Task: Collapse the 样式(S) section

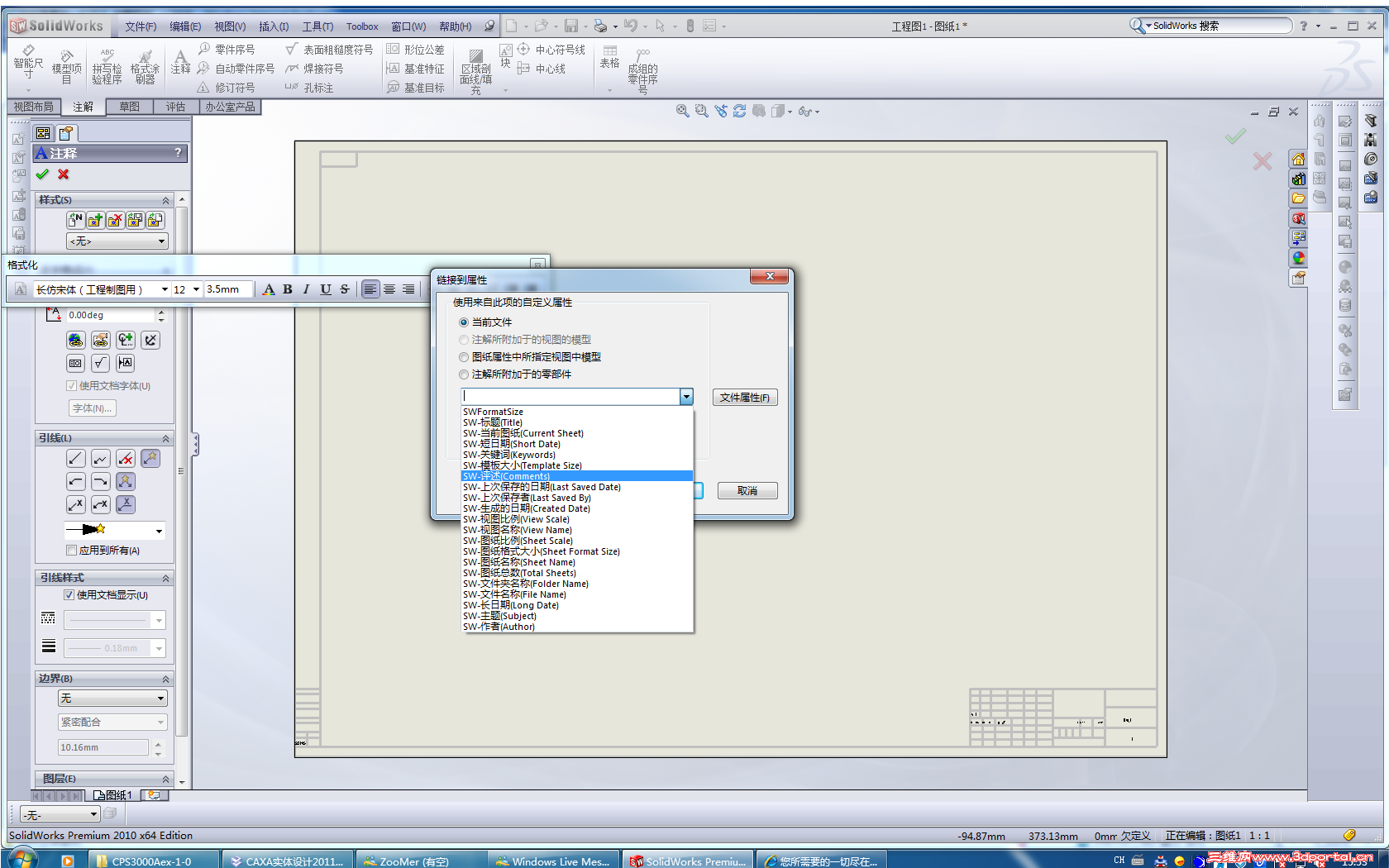Action: point(165,200)
